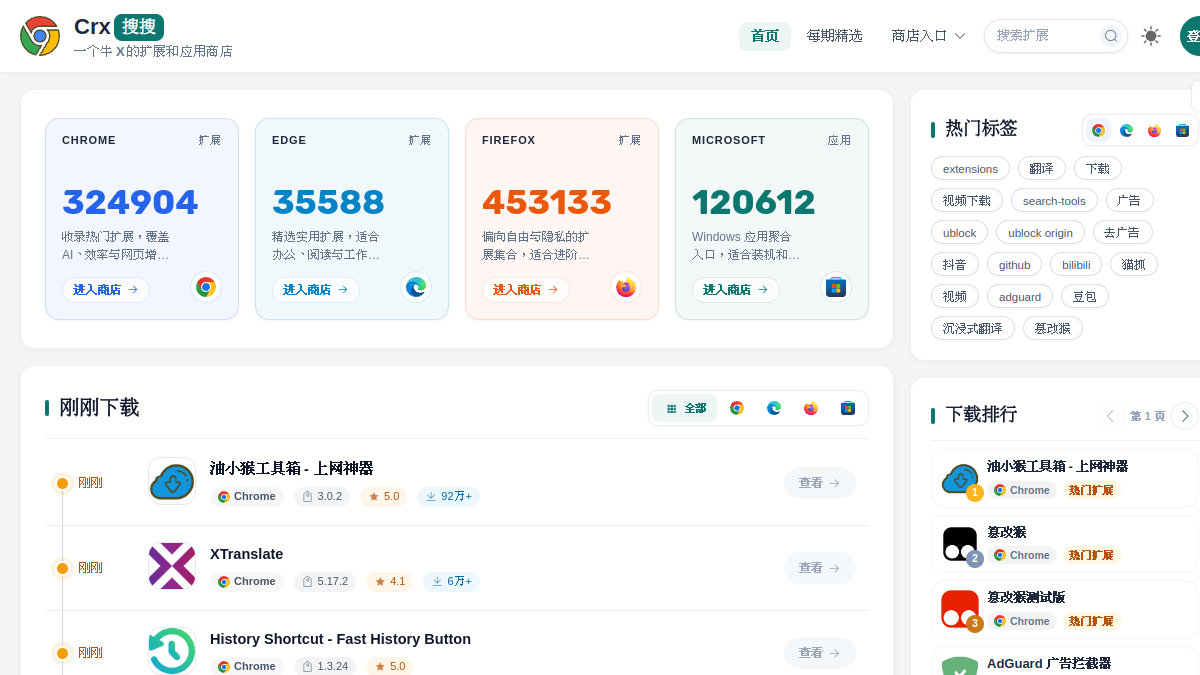
Task: Select the ublock origin tag
Action: (x=1040, y=233)
